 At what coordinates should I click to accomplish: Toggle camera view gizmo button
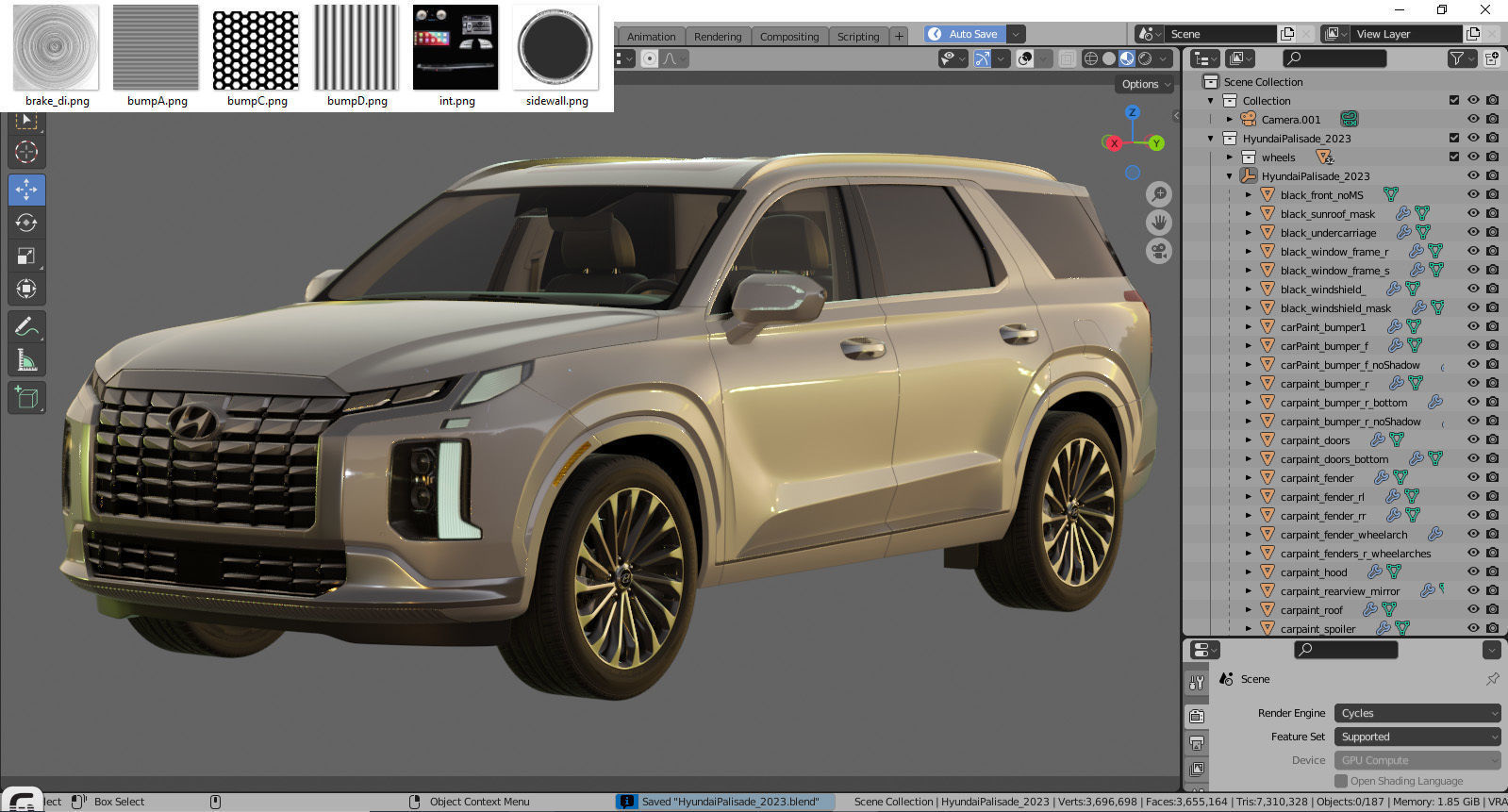(x=1159, y=251)
